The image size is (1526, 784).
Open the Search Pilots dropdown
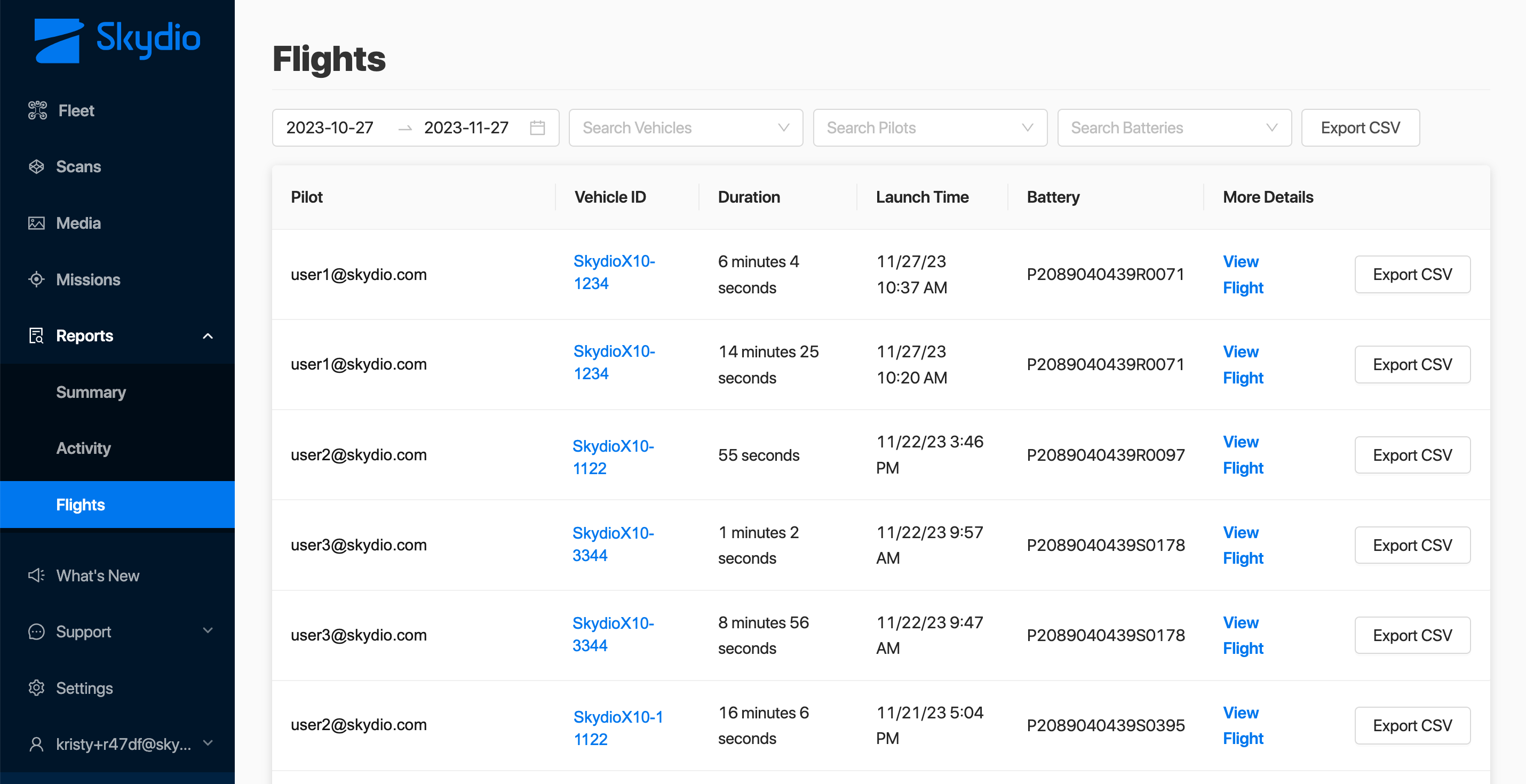(x=929, y=128)
